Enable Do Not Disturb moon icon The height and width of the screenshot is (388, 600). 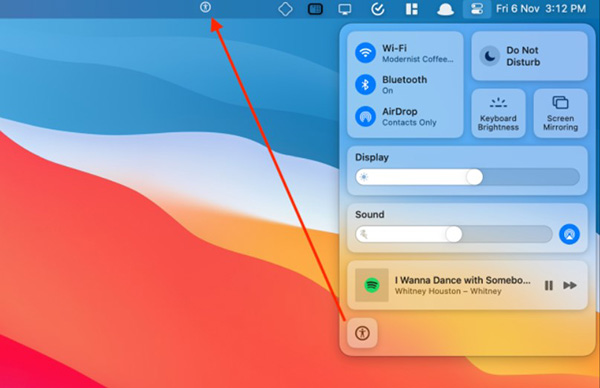pyautogui.click(x=490, y=56)
